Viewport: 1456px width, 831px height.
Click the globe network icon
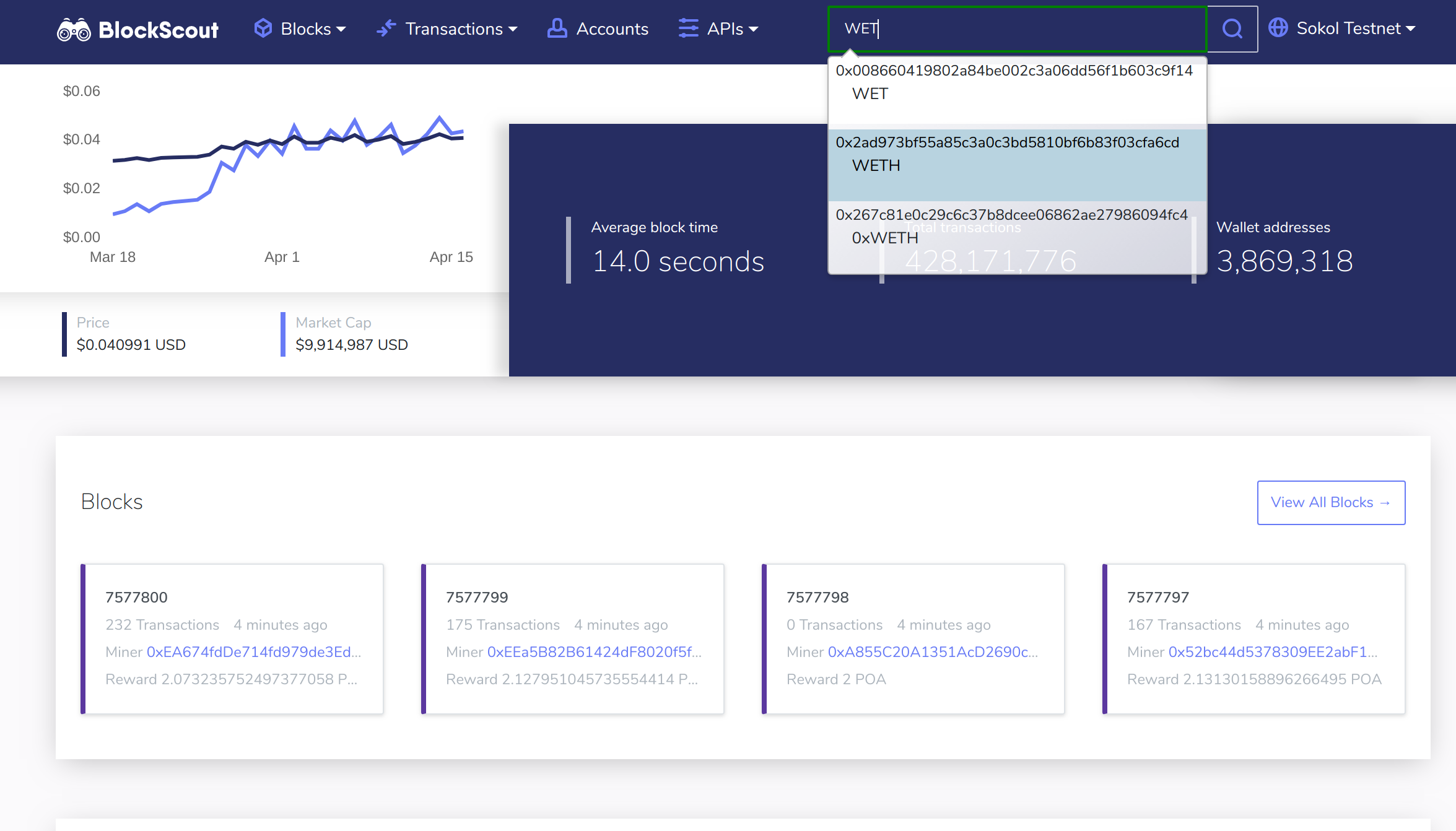click(1278, 28)
